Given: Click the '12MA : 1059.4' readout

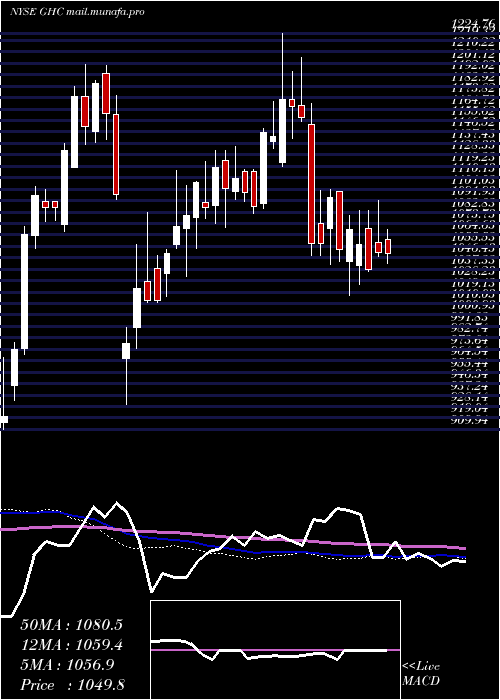Looking at the screenshot, I should pos(71,645).
